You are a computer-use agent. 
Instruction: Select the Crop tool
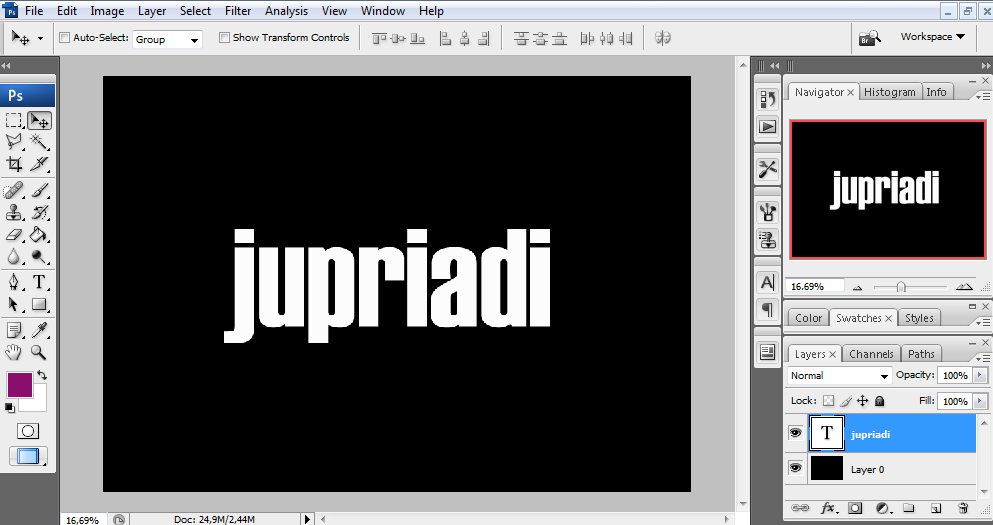pyautogui.click(x=14, y=164)
